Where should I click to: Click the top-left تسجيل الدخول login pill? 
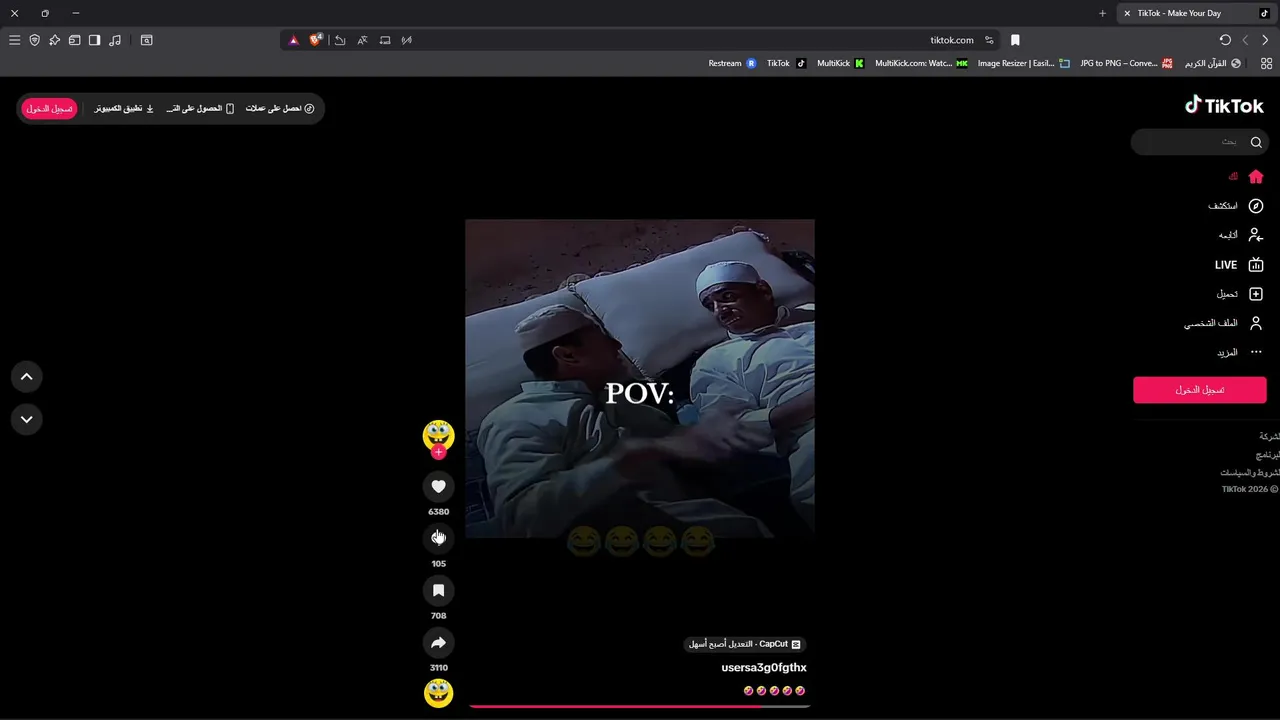coord(49,108)
